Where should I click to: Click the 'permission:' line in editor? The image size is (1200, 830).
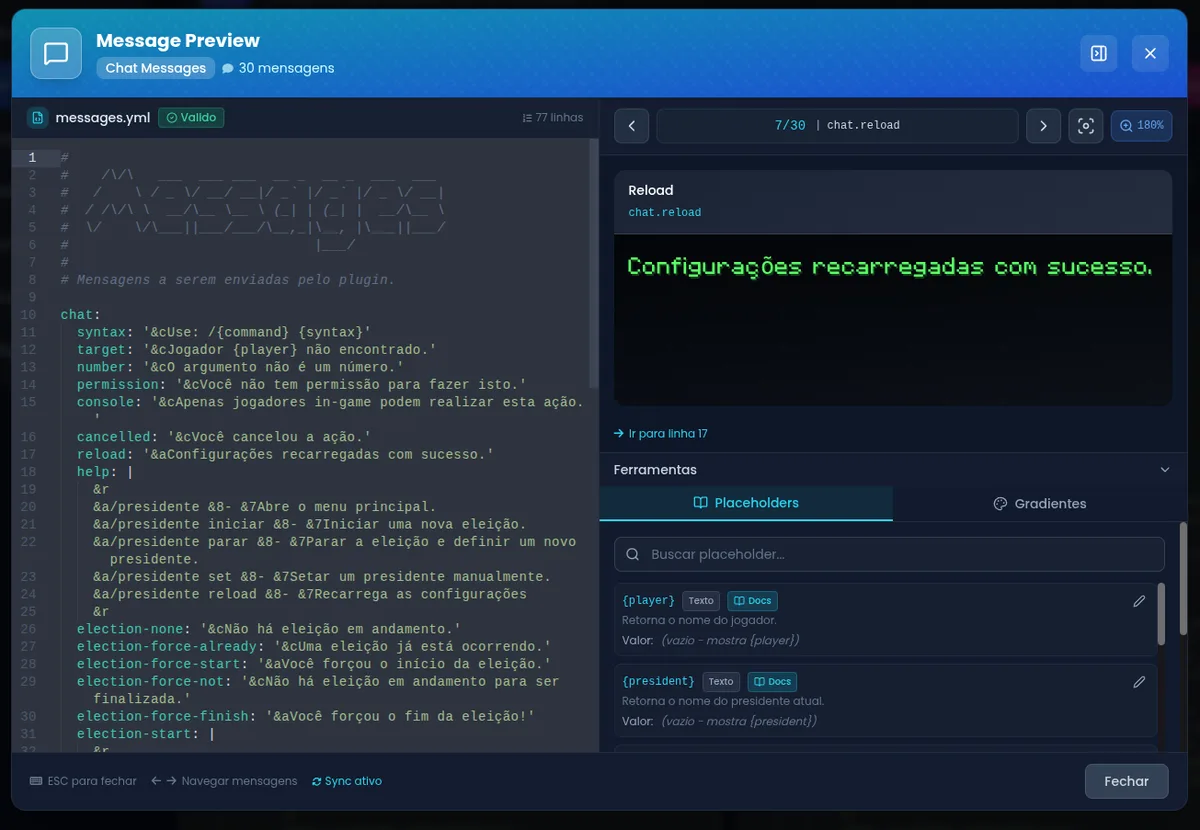[301, 384]
